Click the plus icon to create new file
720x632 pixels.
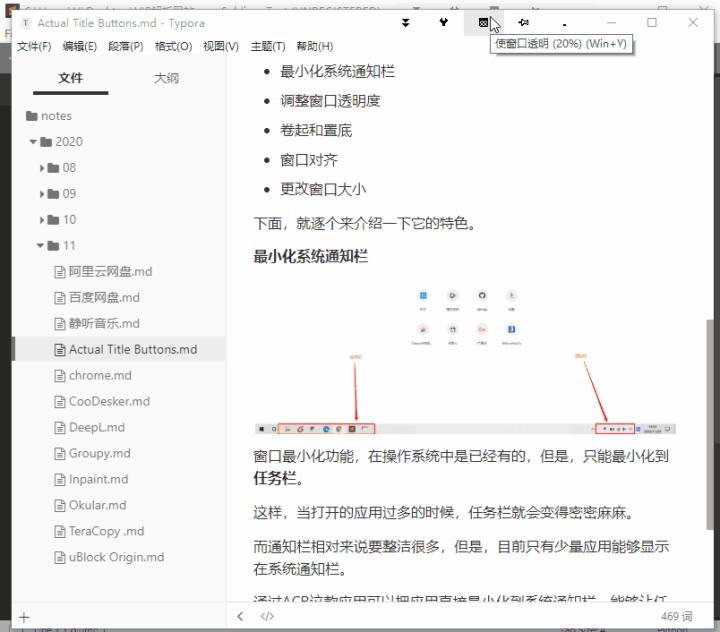pyautogui.click(x=24, y=617)
